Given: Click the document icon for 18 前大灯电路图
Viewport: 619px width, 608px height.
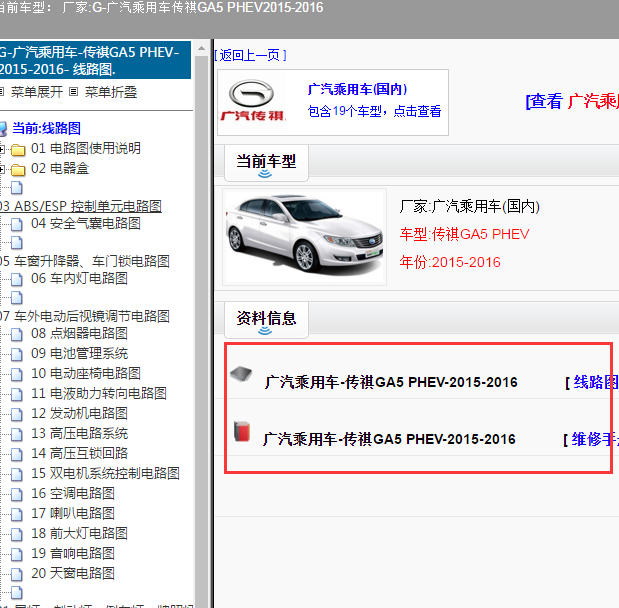Looking at the screenshot, I should (x=17, y=534).
